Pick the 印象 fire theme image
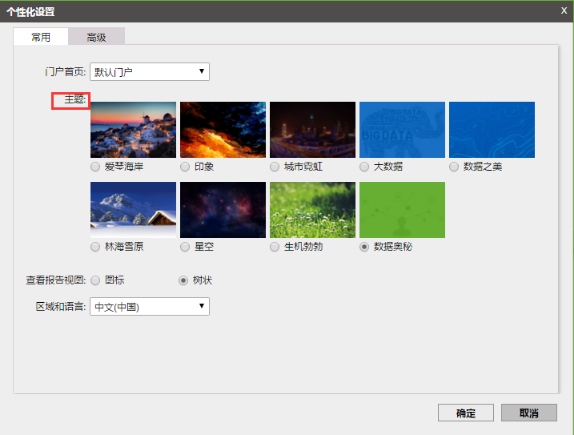Viewport: 574px width, 435px height. 223,130
